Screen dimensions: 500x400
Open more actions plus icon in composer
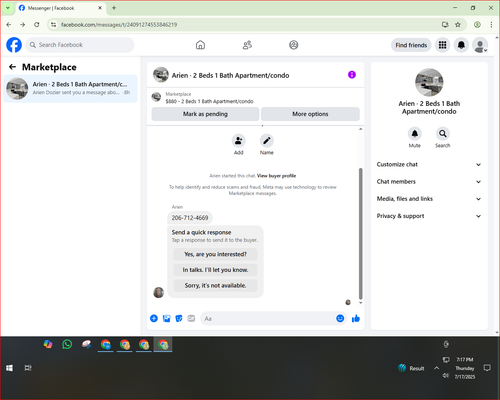(x=154, y=318)
